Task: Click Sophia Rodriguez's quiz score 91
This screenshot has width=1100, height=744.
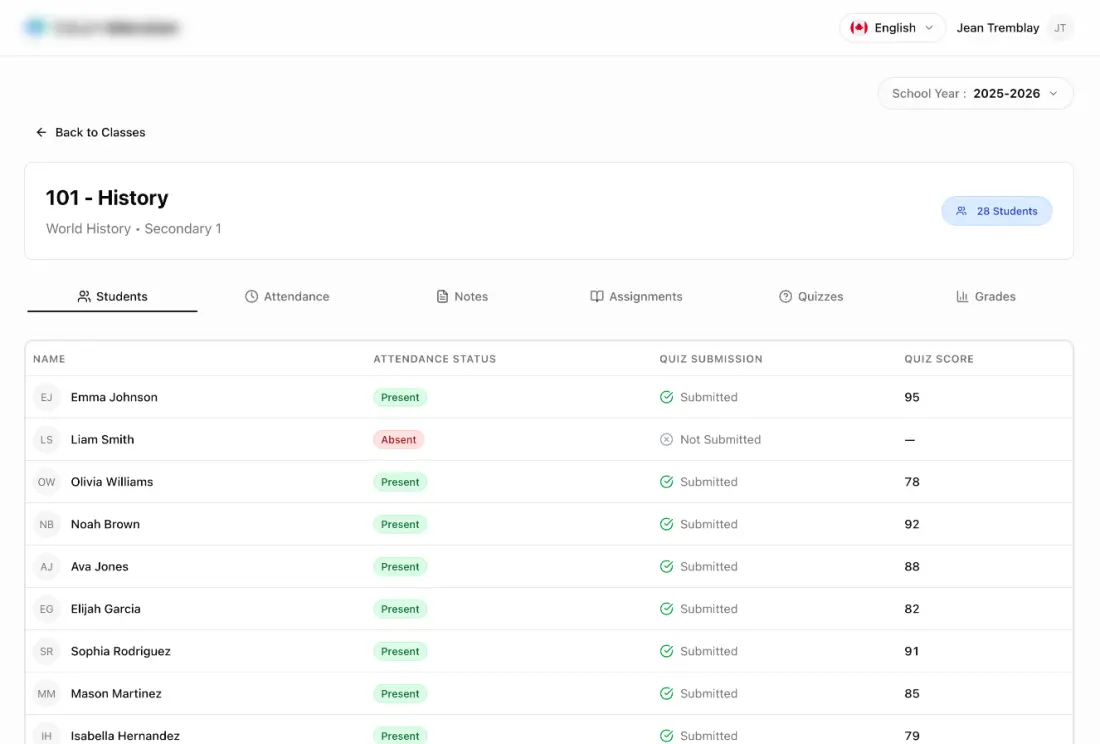Action: coord(911,651)
